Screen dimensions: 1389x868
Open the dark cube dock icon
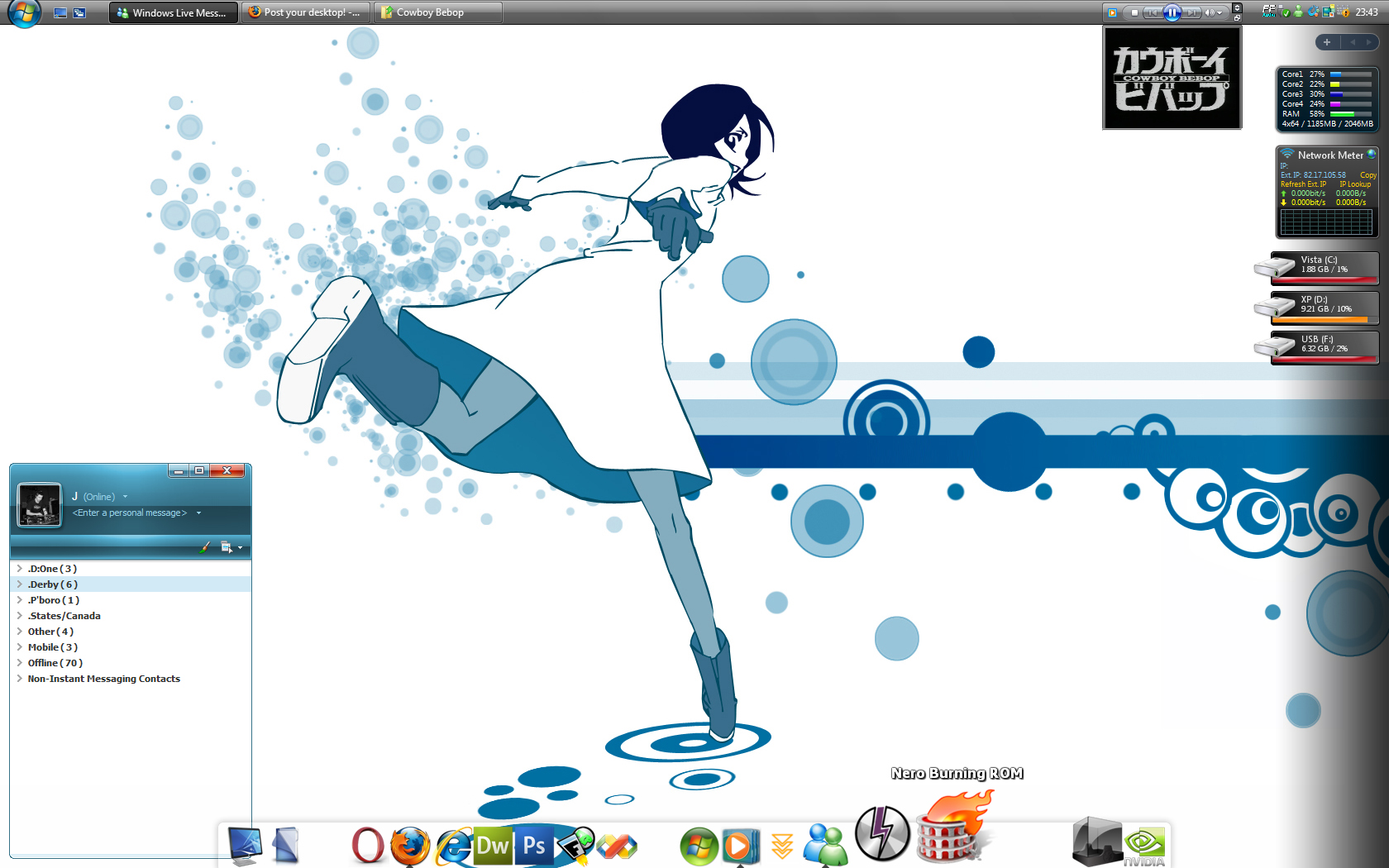pyautogui.click(x=1097, y=842)
